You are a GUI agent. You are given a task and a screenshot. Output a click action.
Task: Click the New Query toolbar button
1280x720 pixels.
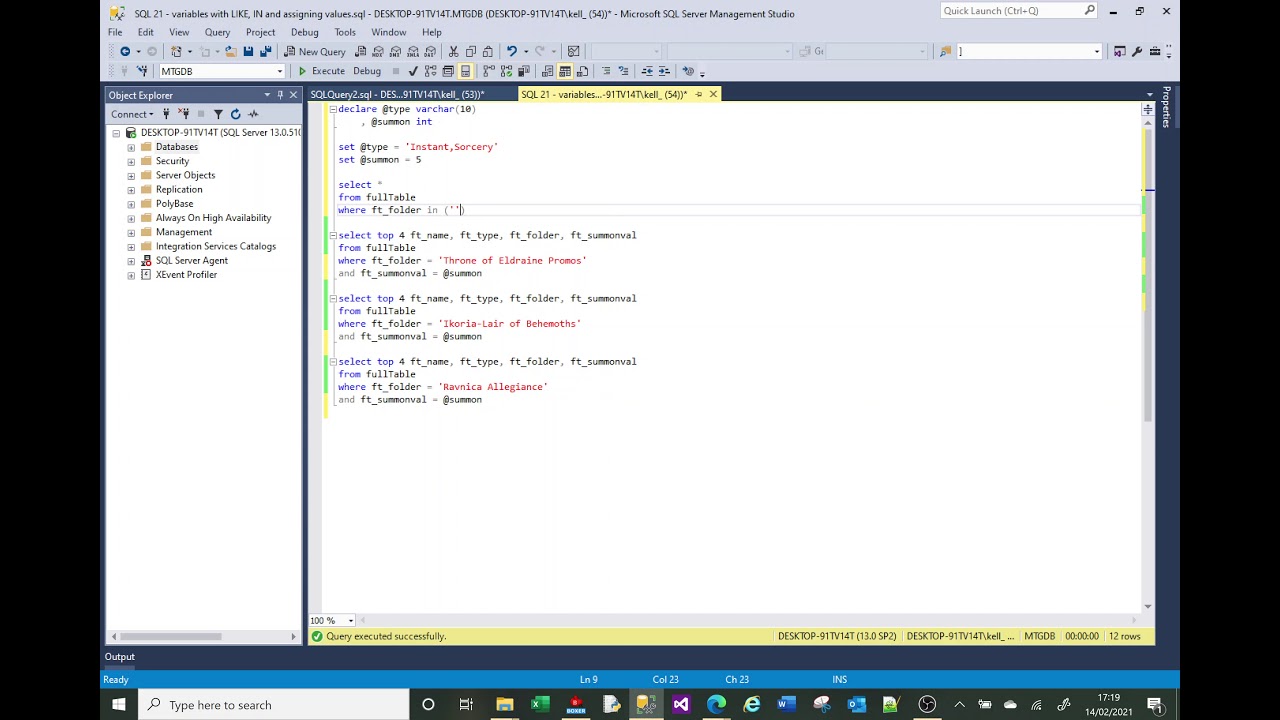314,51
